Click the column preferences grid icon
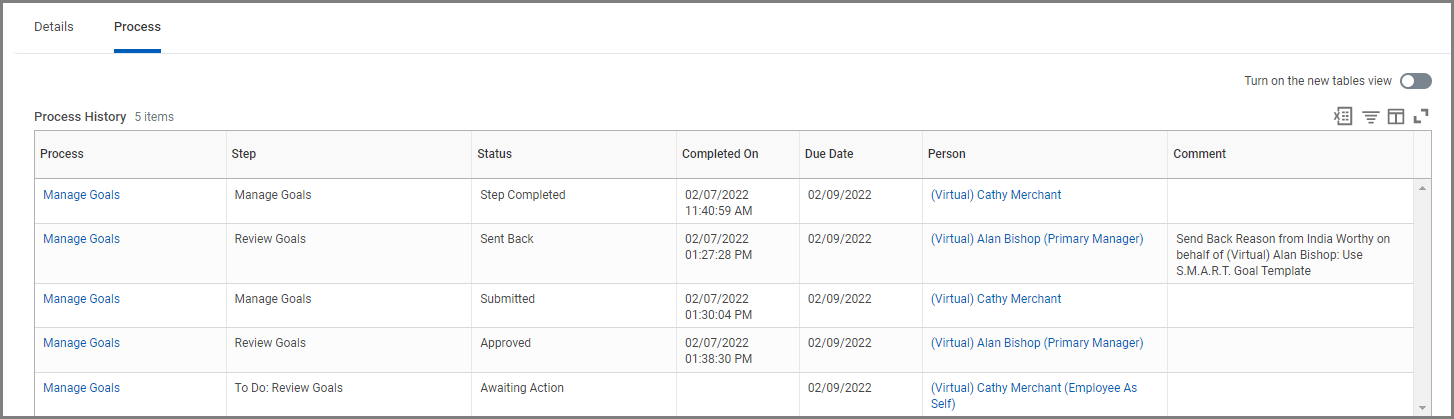Viewport: 1454px width, 419px height. 1396,117
